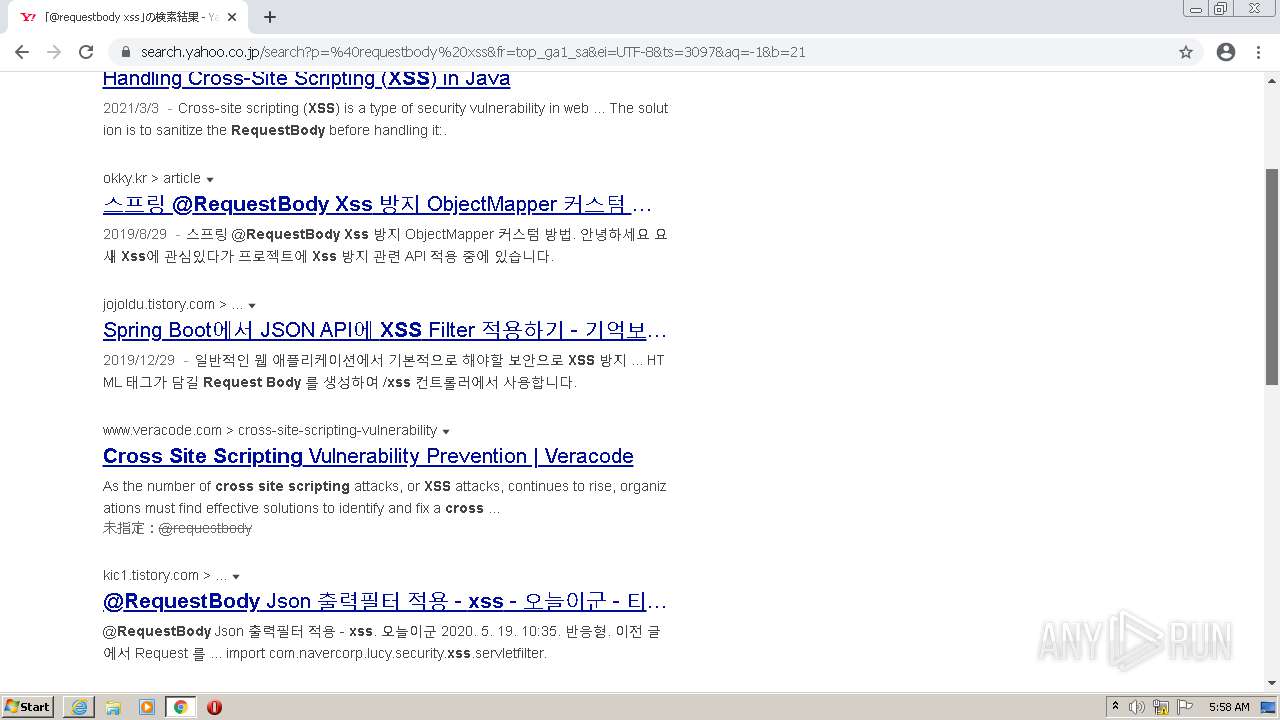Open Windows Explorer folder on taskbar
Image resolution: width=1280 pixels, height=720 pixels.
pyautogui.click(x=113, y=707)
